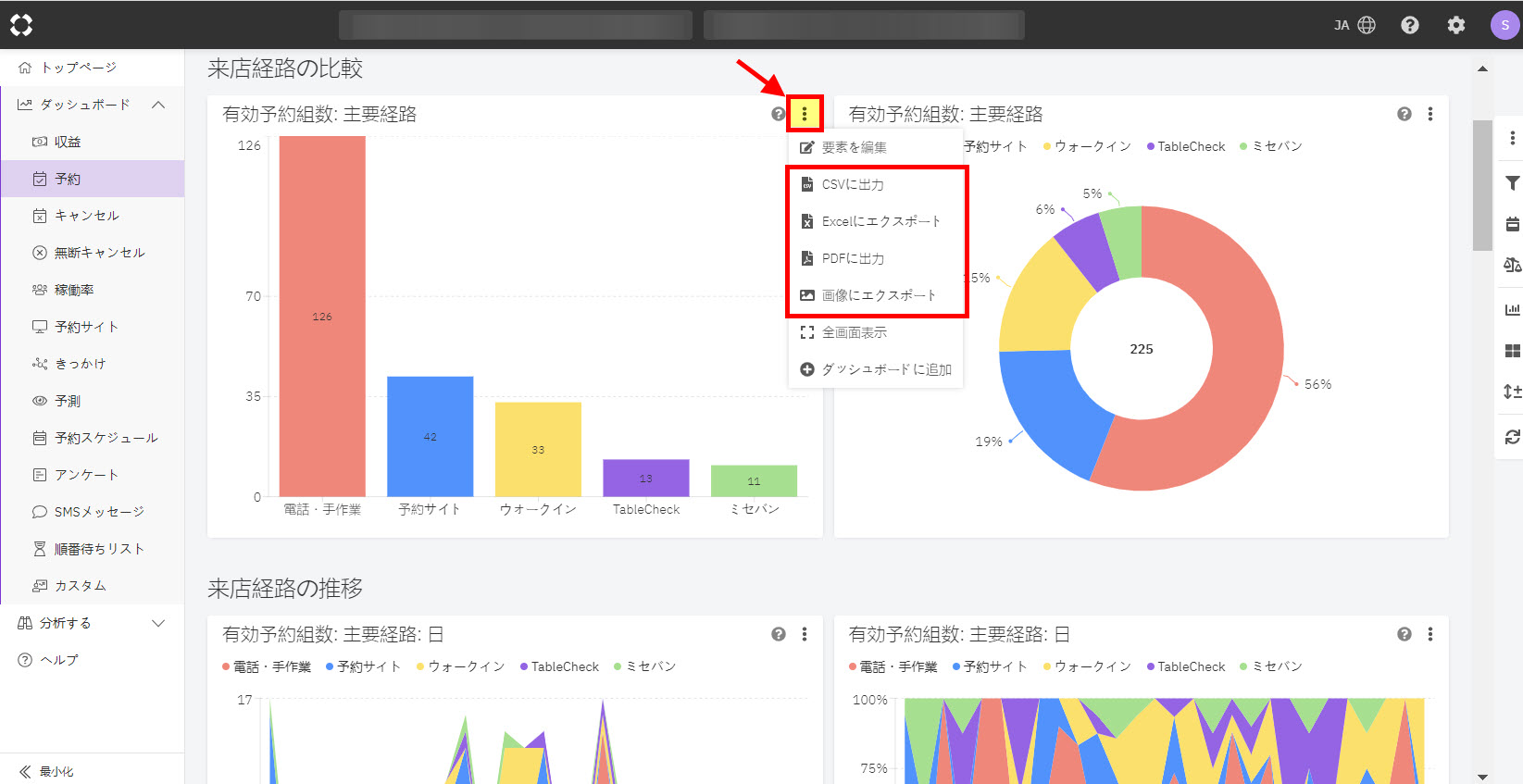1523x784 pixels.
Task: Choose PDFに出力 in the context menu
Action: (x=853, y=258)
